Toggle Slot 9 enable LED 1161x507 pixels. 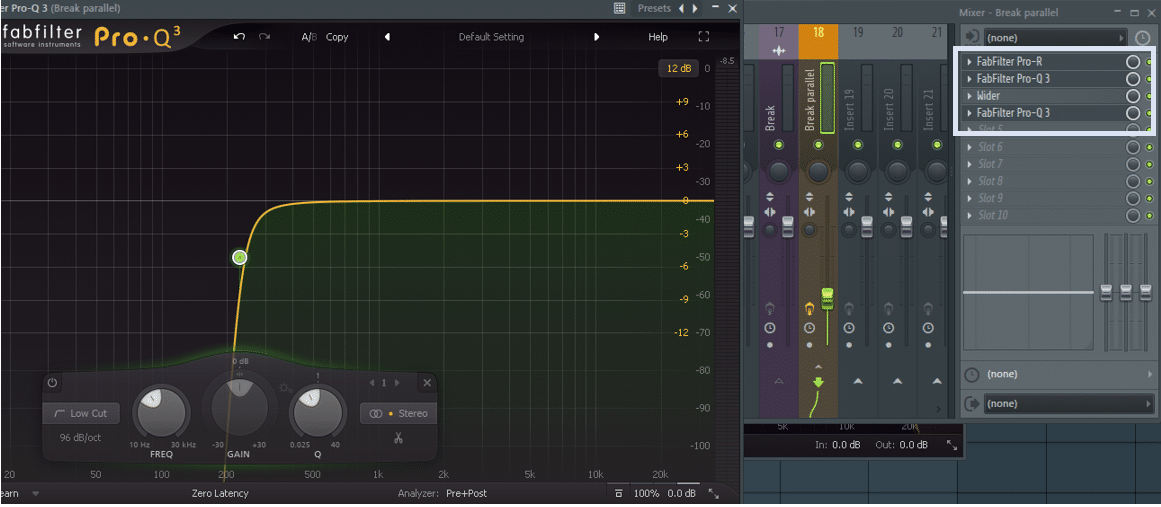[x=1149, y=198]
